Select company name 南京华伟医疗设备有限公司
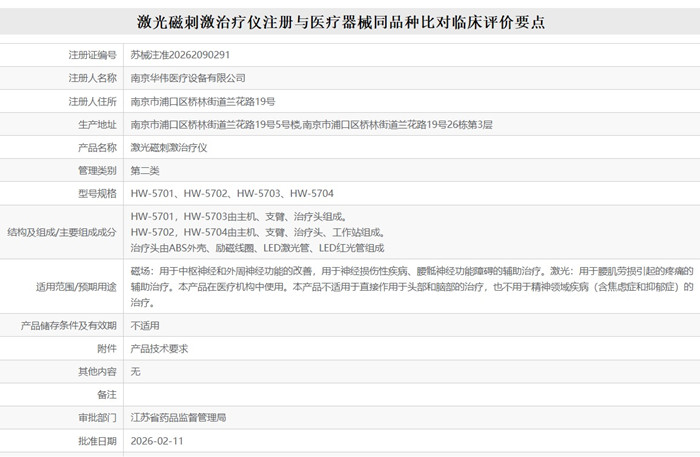The height and width of the screenshot is (457, 700). pos(188,78)
